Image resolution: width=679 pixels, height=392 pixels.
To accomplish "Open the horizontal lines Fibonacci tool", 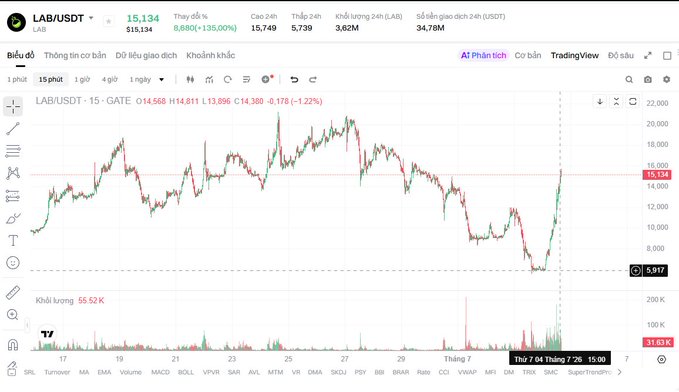I will [x=13, y=151].
